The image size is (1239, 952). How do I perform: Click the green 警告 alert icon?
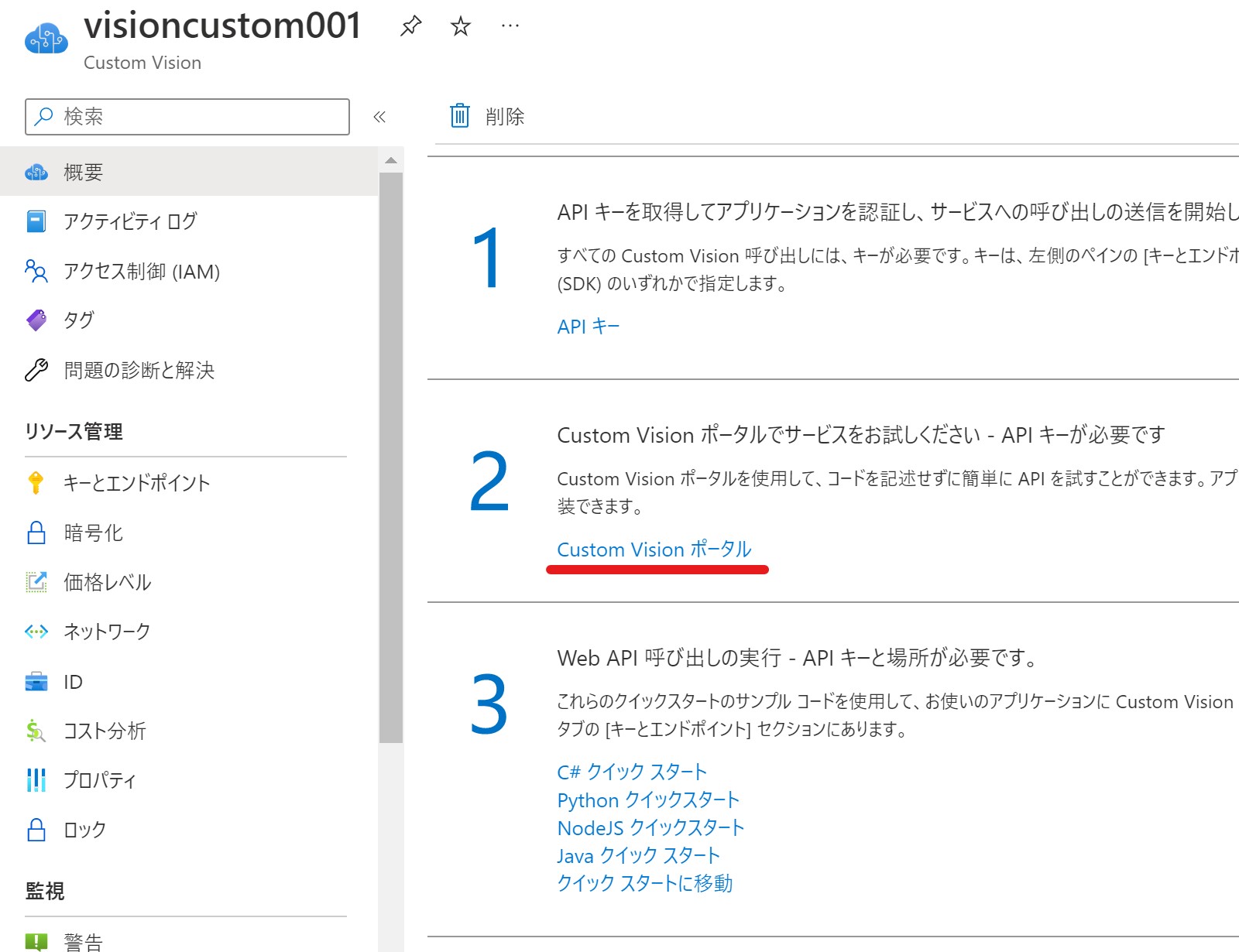pyautogui.click(x=36, y=941)
